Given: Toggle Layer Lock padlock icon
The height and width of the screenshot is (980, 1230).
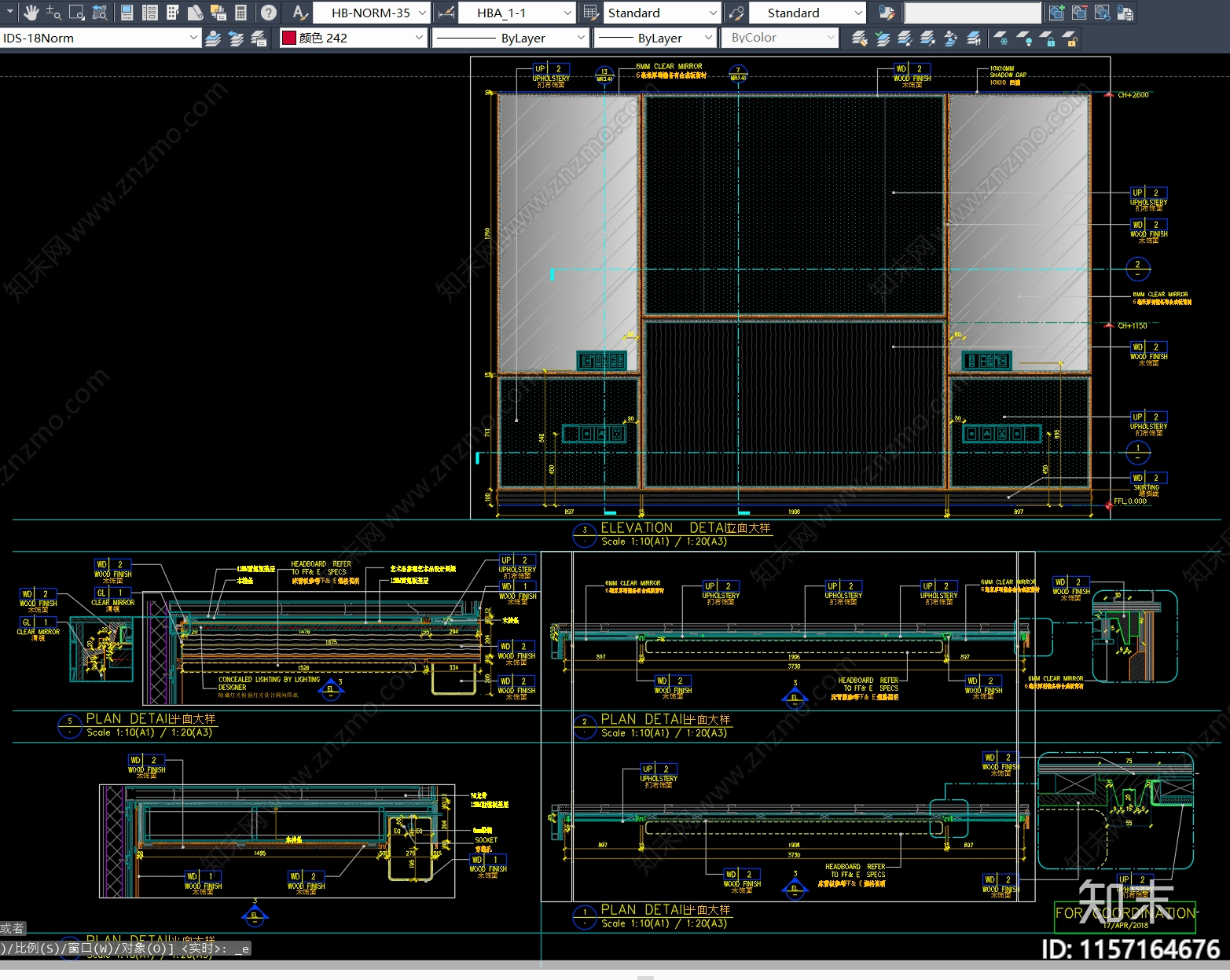Looking at the screenshot, I should (x=1047, y=39).
